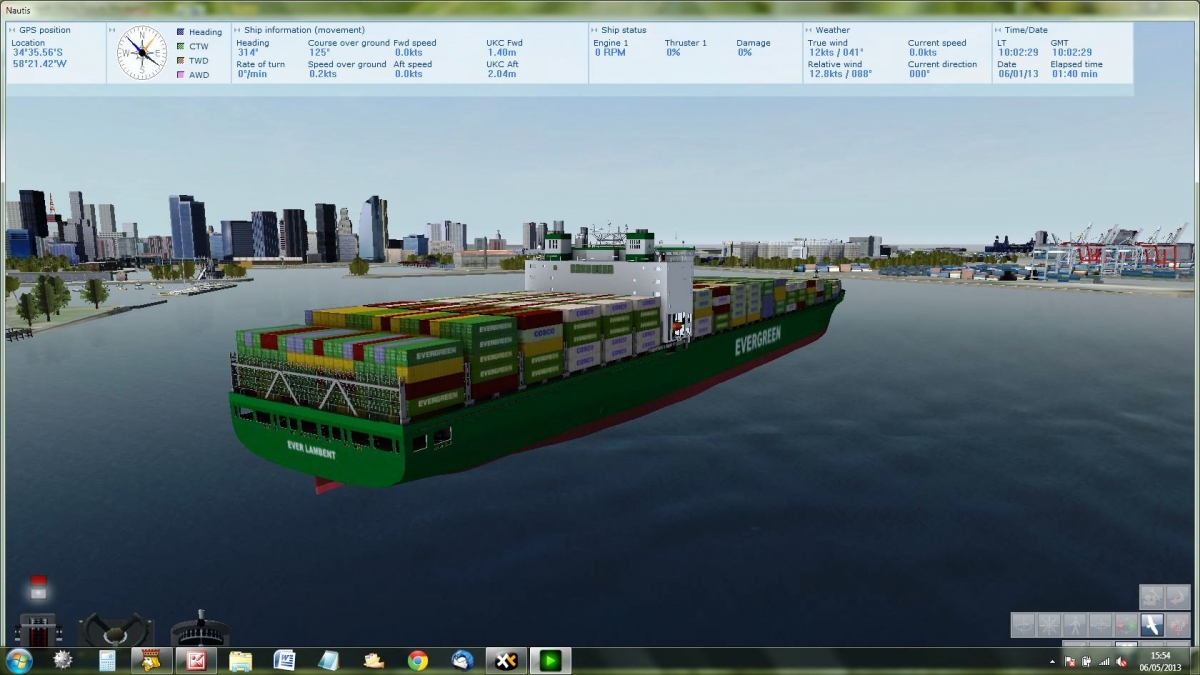The width and height of the screenshot is (1200, 675).
Task: Click the GPS location value 34°35.56'S
Action: (x=38, y=53)
